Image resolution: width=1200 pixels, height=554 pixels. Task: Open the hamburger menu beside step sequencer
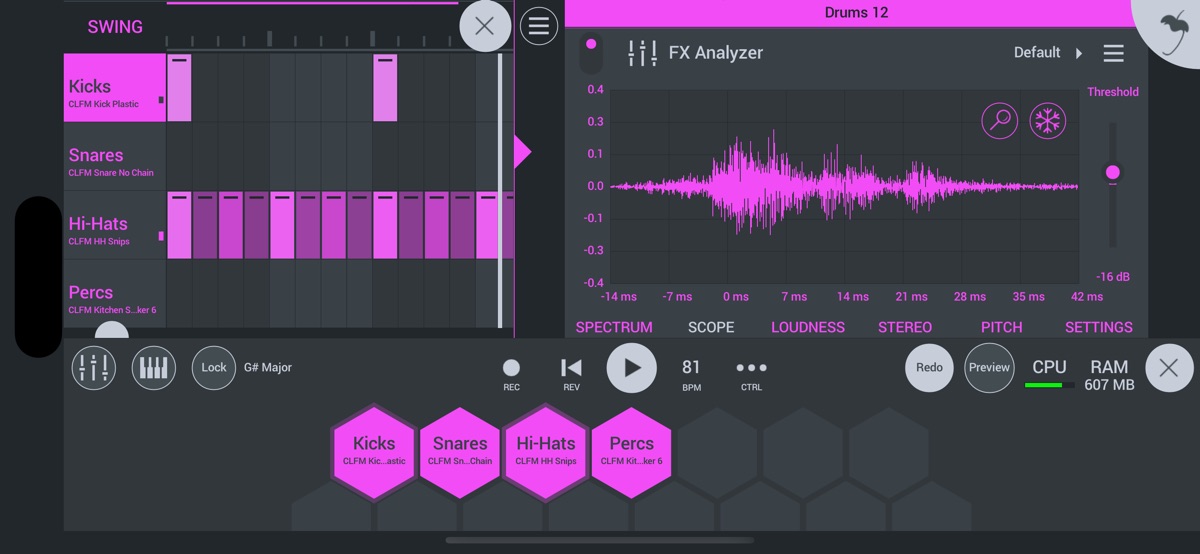[x=539, y=27]
